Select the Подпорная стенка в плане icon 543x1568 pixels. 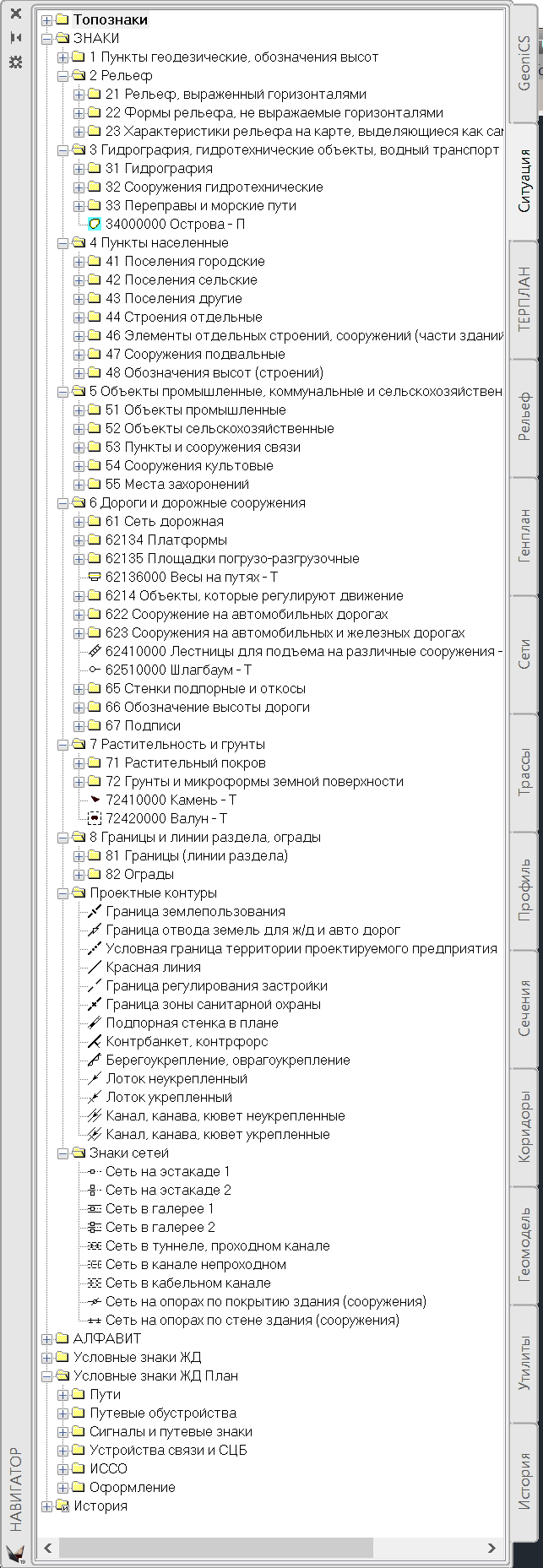[95, 1023]
